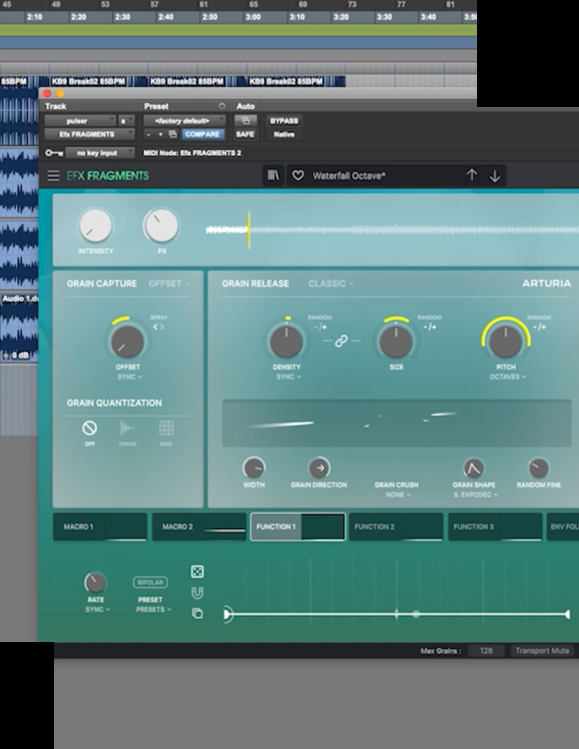This screenshot has width=579, height=749.
Task: Open Offset SYNC dropdown
Action: [129, 377]
